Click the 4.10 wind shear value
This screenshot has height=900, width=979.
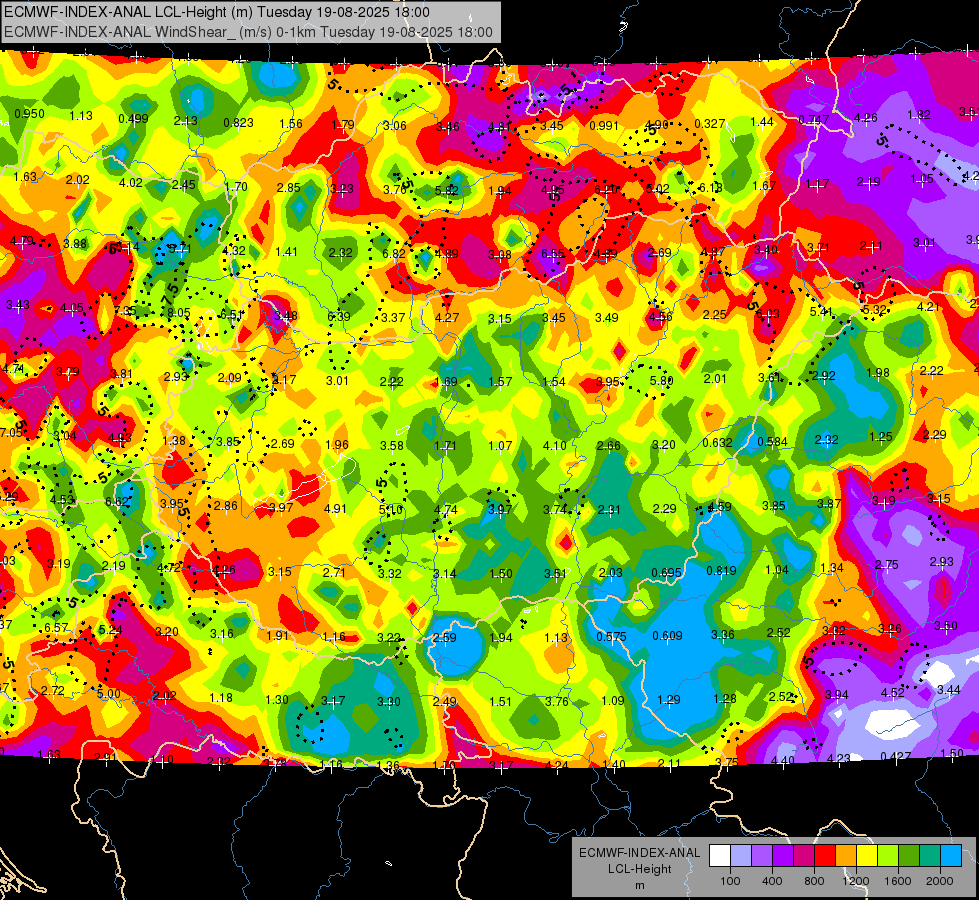(x=554, y=445)
